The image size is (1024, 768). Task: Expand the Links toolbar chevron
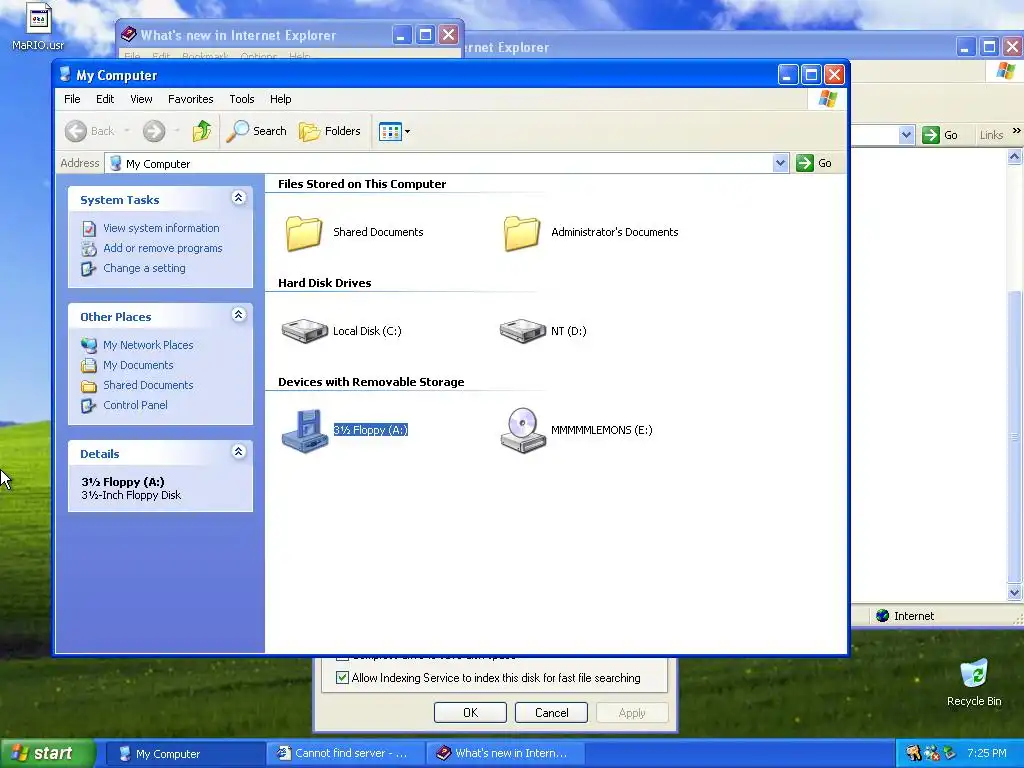point(1016,131)
